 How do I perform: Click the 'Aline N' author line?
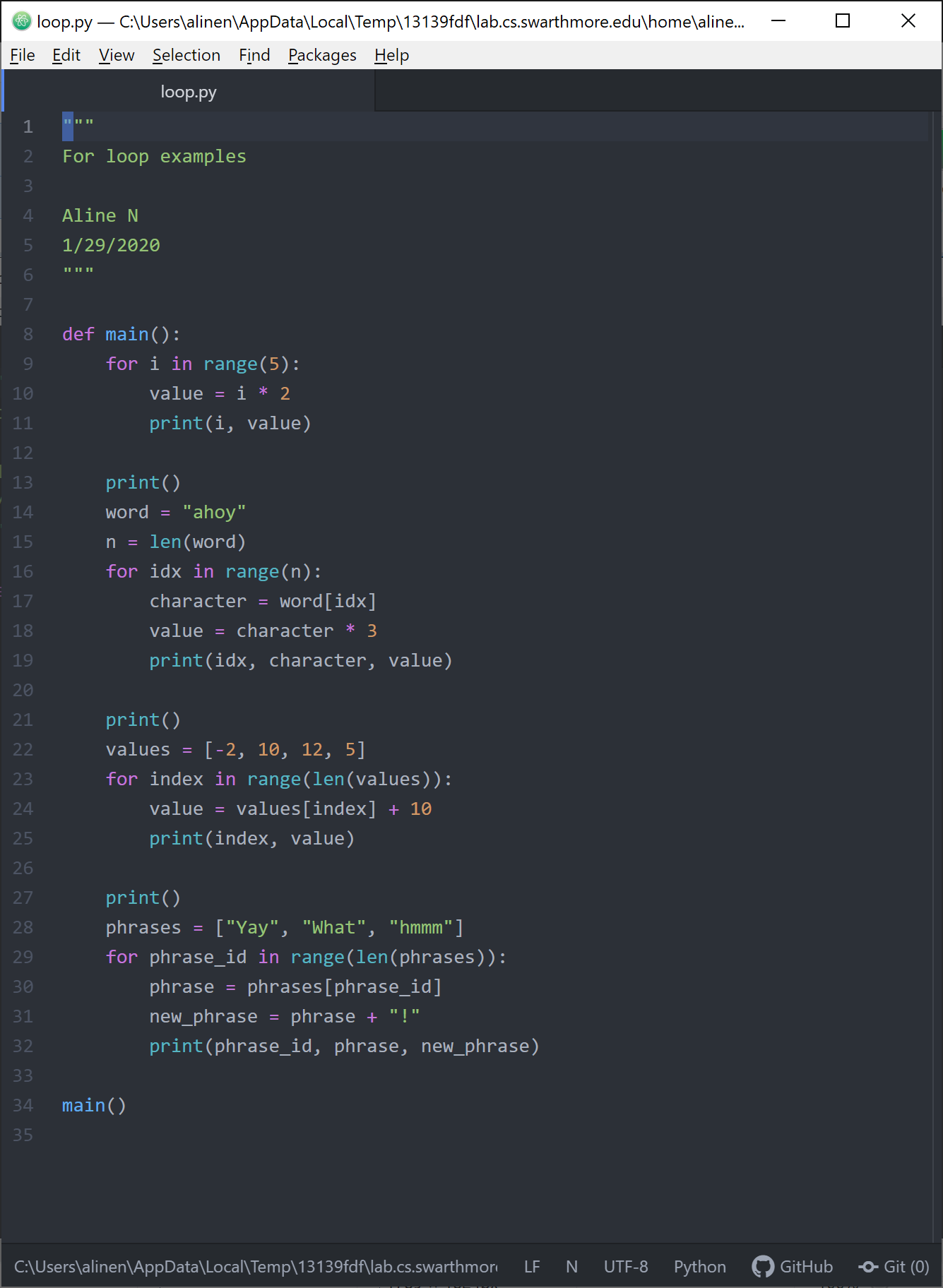click(x=100, y=215)
